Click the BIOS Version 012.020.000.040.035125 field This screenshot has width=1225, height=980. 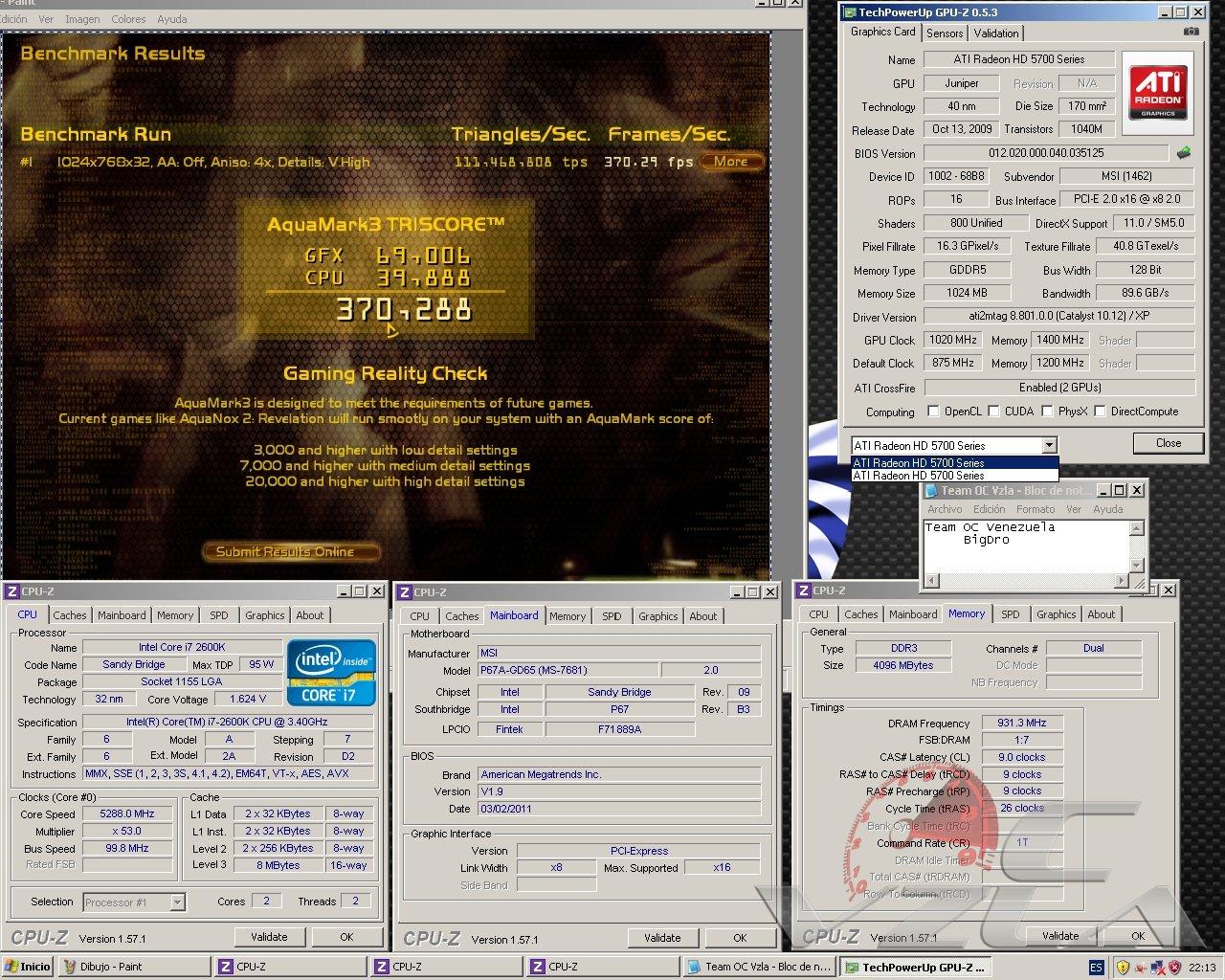pos(1046,153)
